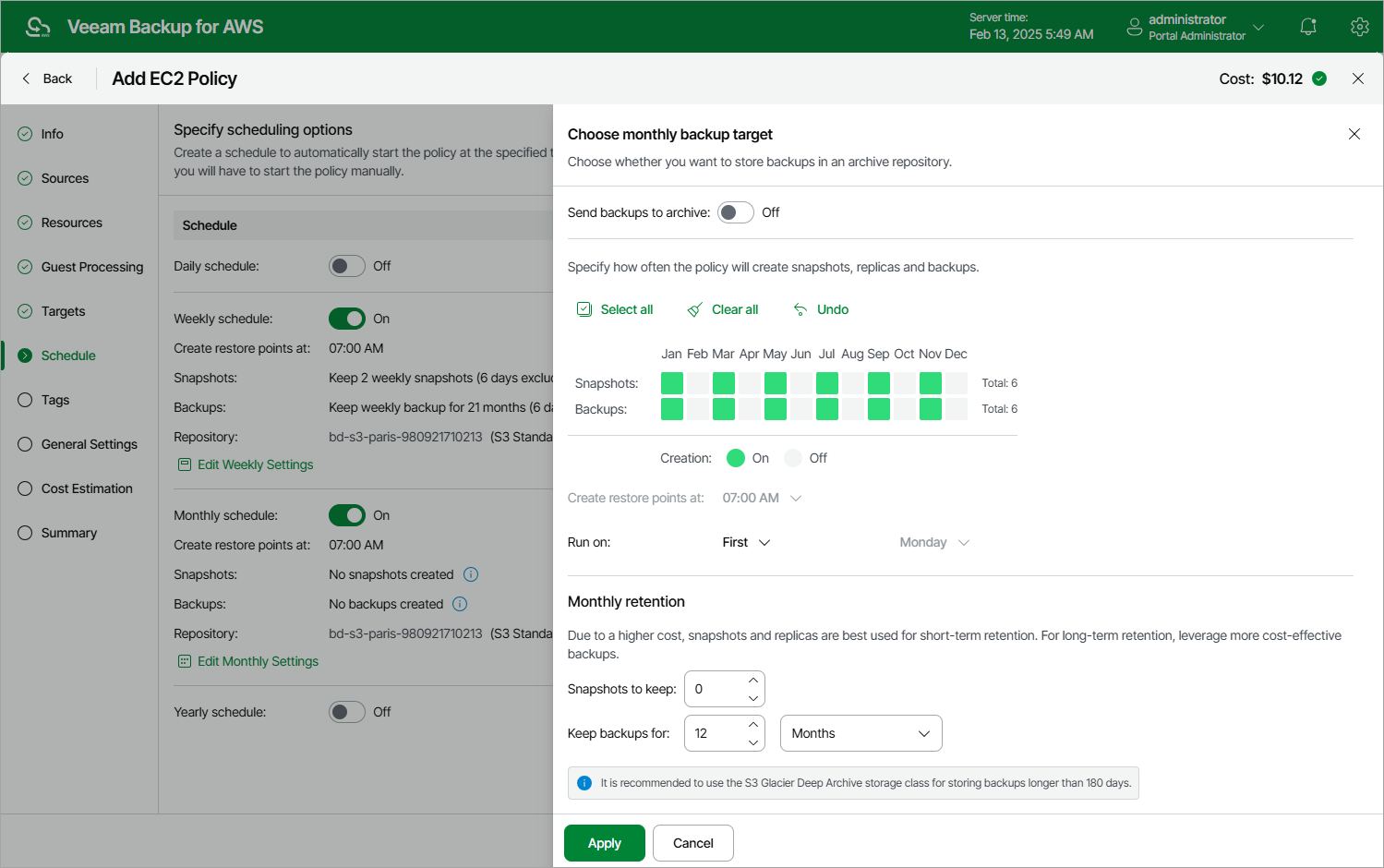Turn on the Daily schedule toggle
Viewport: 1384px width, 868px height.
pyautogui.click(x=347, y=266)
